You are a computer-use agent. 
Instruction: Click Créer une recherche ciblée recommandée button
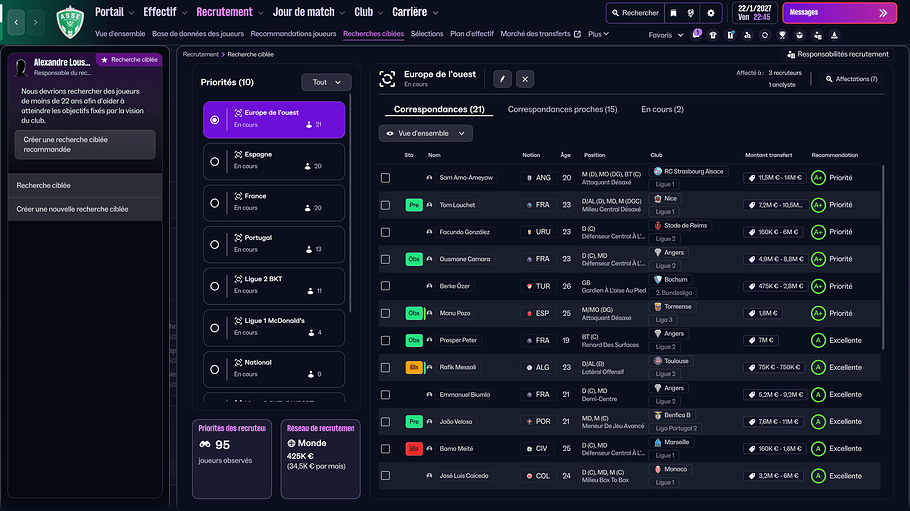coord(85,144)
